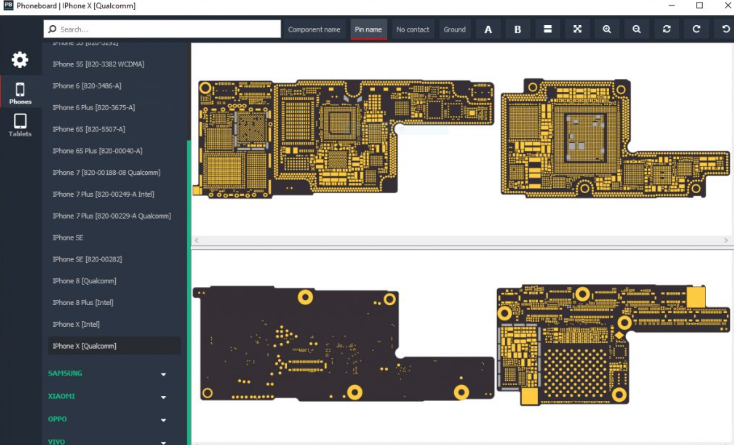Toggle Pin name display
The width and height of the screenshot is (734, 445).
(x=368, y=29)
